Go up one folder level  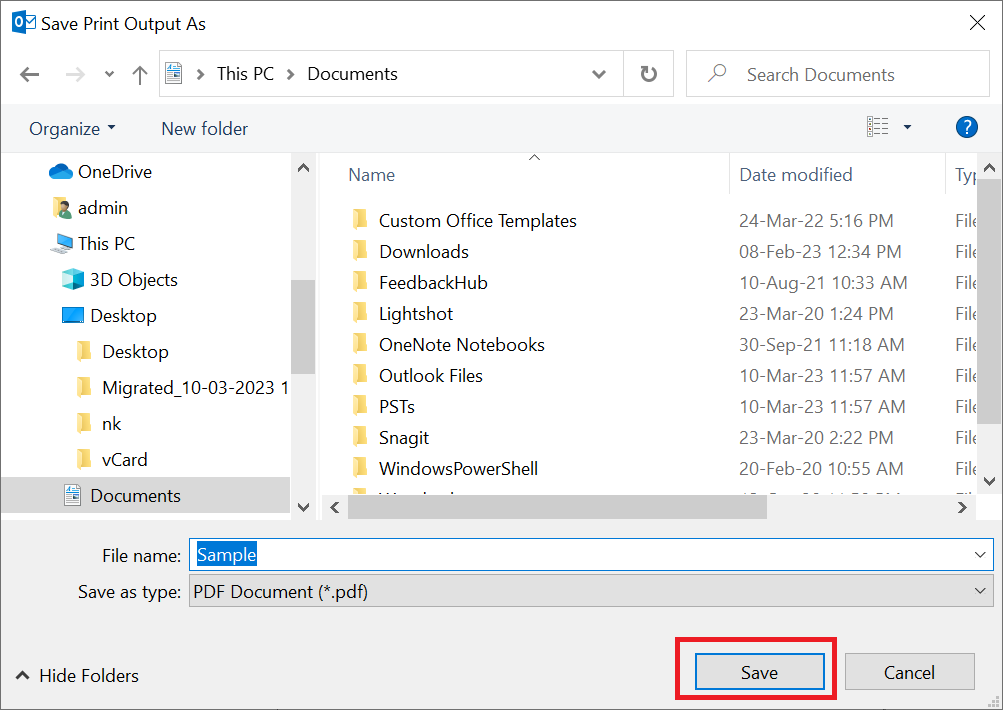point(139,74)
